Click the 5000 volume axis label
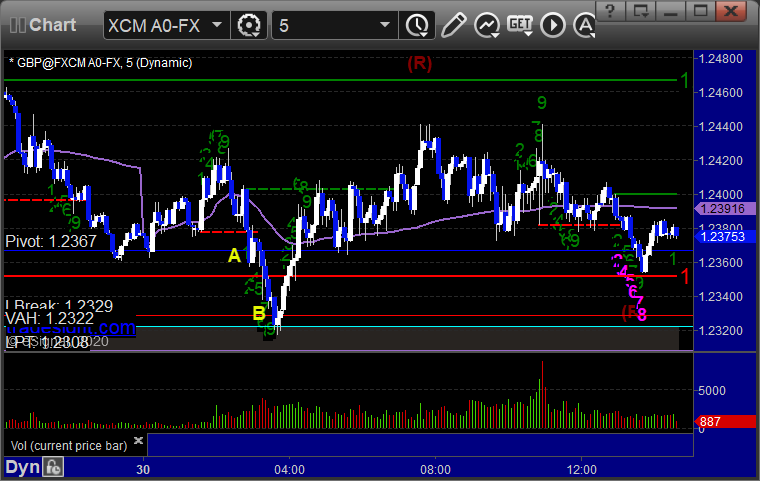 712,390
